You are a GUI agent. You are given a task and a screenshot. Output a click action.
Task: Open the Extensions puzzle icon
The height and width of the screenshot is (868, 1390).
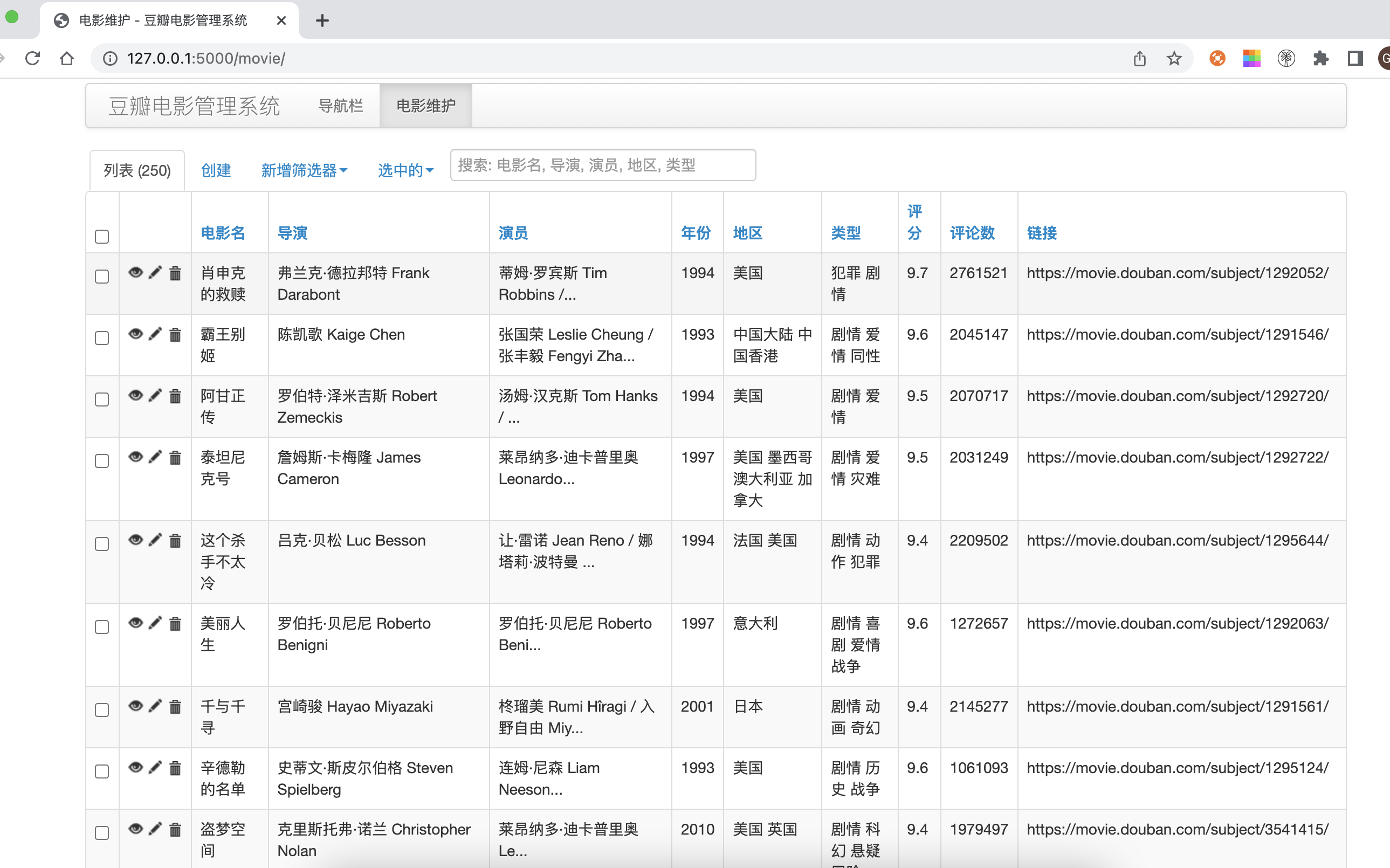[1320, 58]
